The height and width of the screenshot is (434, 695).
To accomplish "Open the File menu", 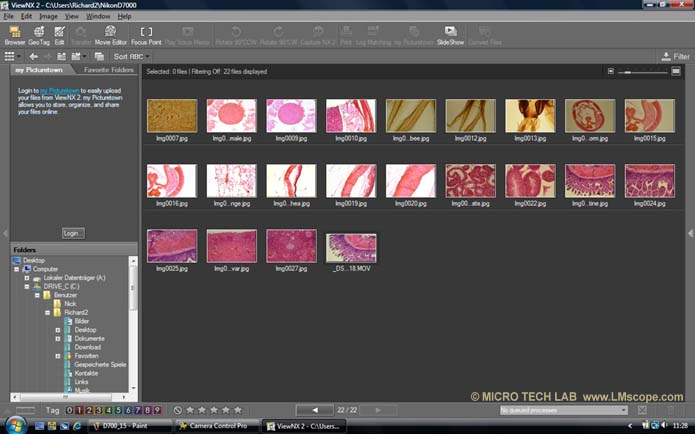I will 8,16.
